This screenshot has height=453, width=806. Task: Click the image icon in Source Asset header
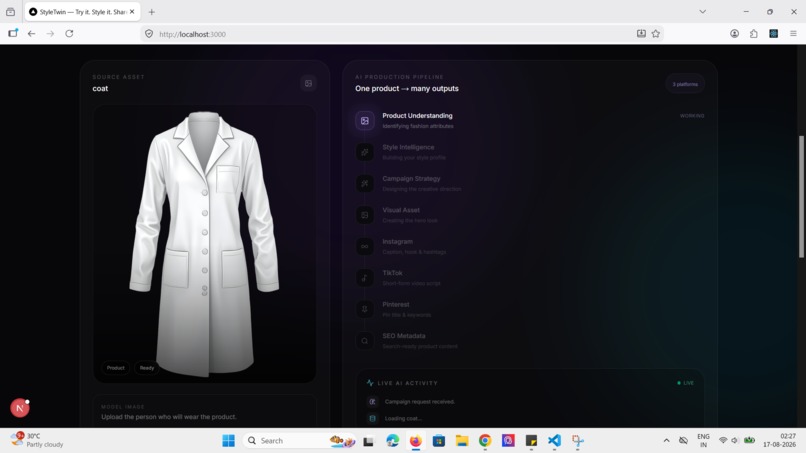click(x=308, y=83)
